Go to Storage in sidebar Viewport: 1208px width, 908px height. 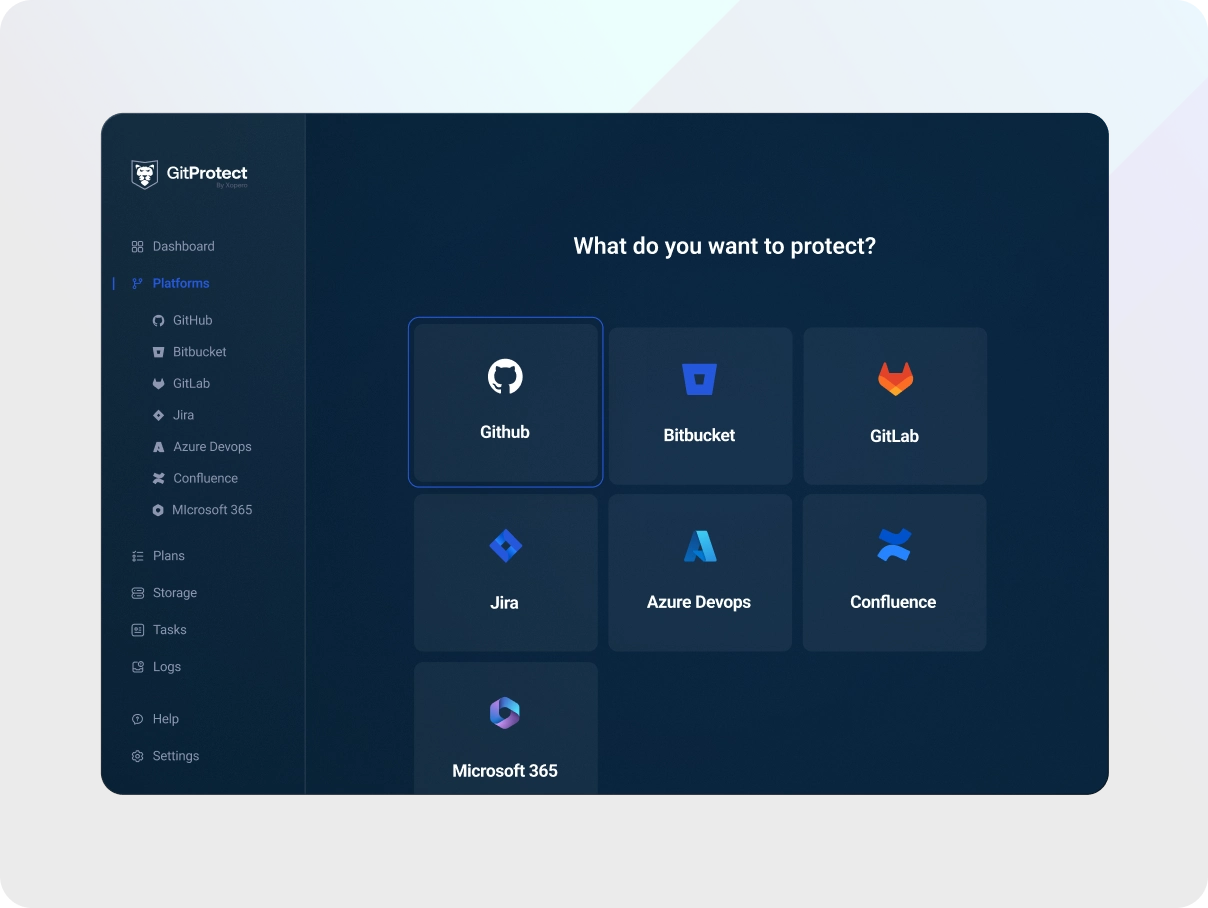coord(175,593)
